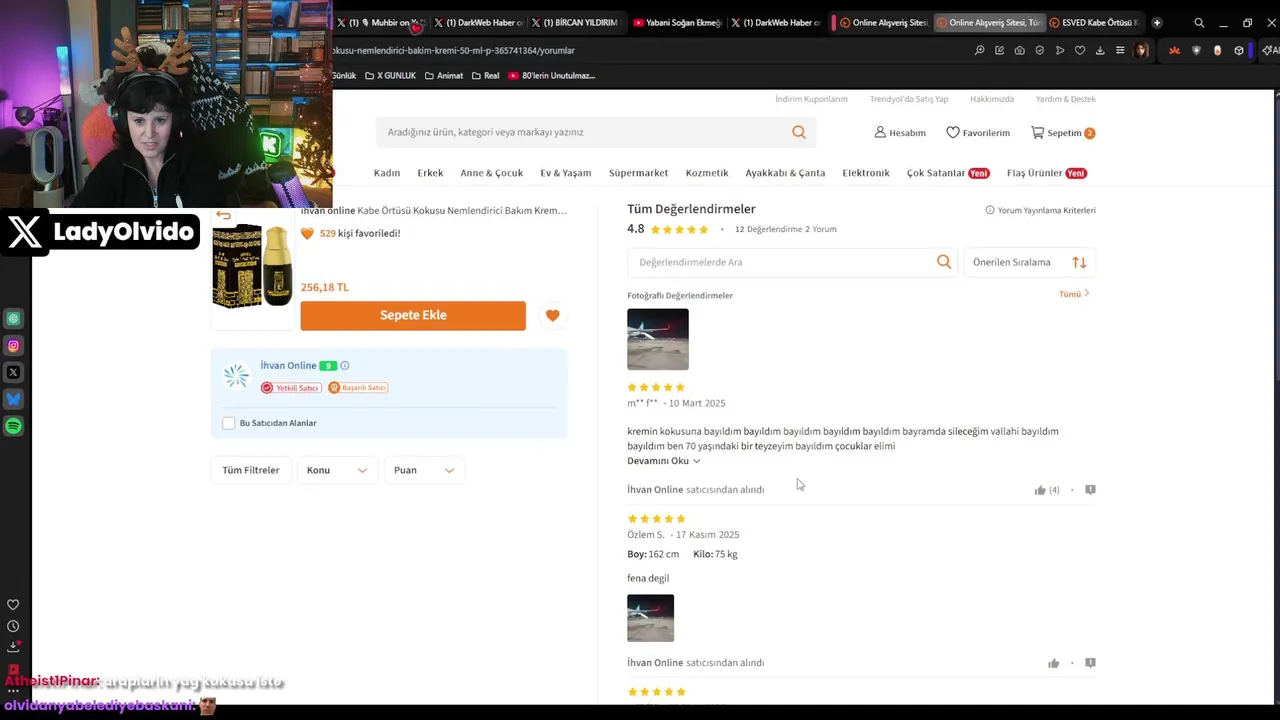The height and width of the screenshot is (720, 1280).
Task: Open Hesabım account link
Action: [900, 133]
